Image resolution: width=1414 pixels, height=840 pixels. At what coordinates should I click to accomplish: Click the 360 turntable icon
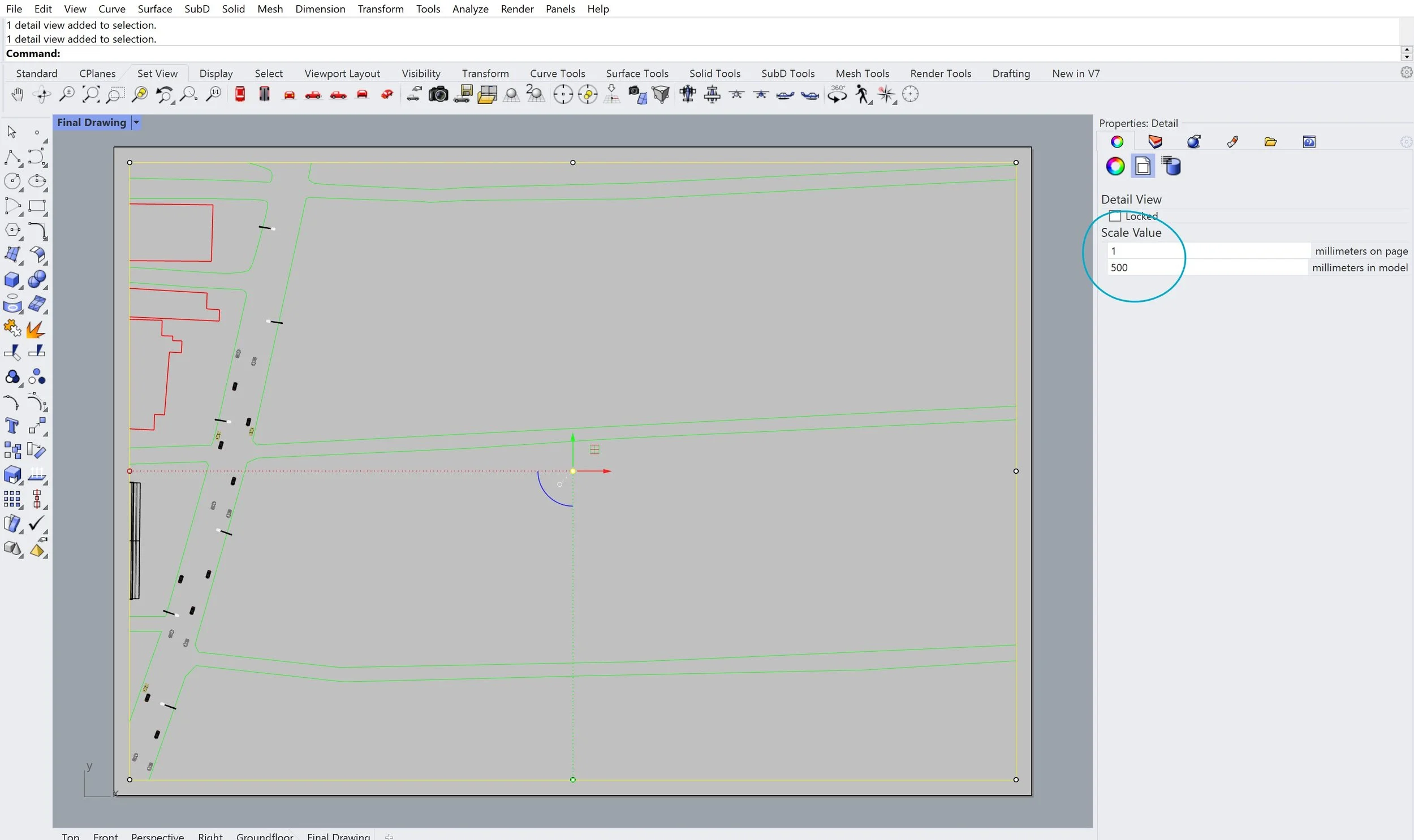(x=837, y=94)
